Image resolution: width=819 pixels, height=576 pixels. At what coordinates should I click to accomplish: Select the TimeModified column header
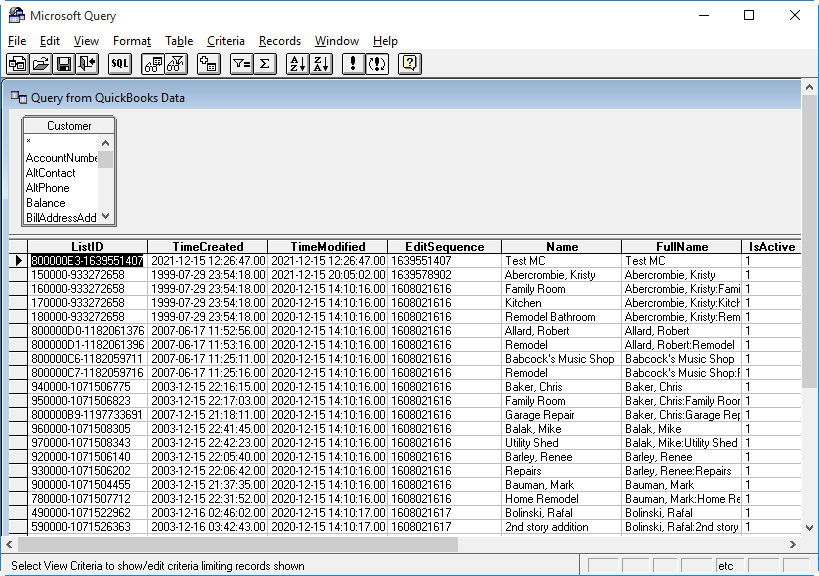(327, 246)
